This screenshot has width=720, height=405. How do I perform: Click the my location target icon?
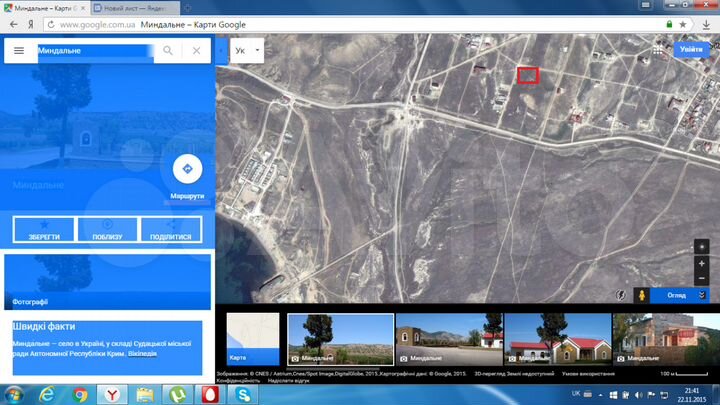point(701,247)
